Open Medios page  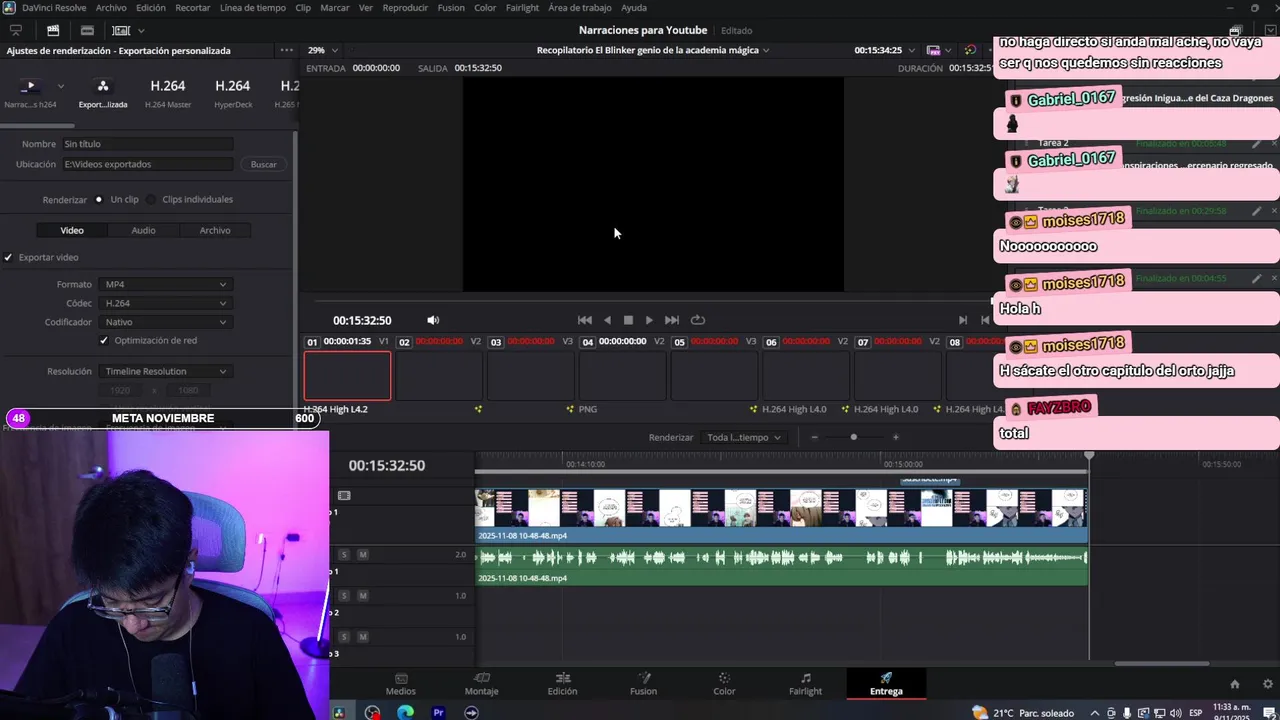pyautogui.click(x=401, y=684)
